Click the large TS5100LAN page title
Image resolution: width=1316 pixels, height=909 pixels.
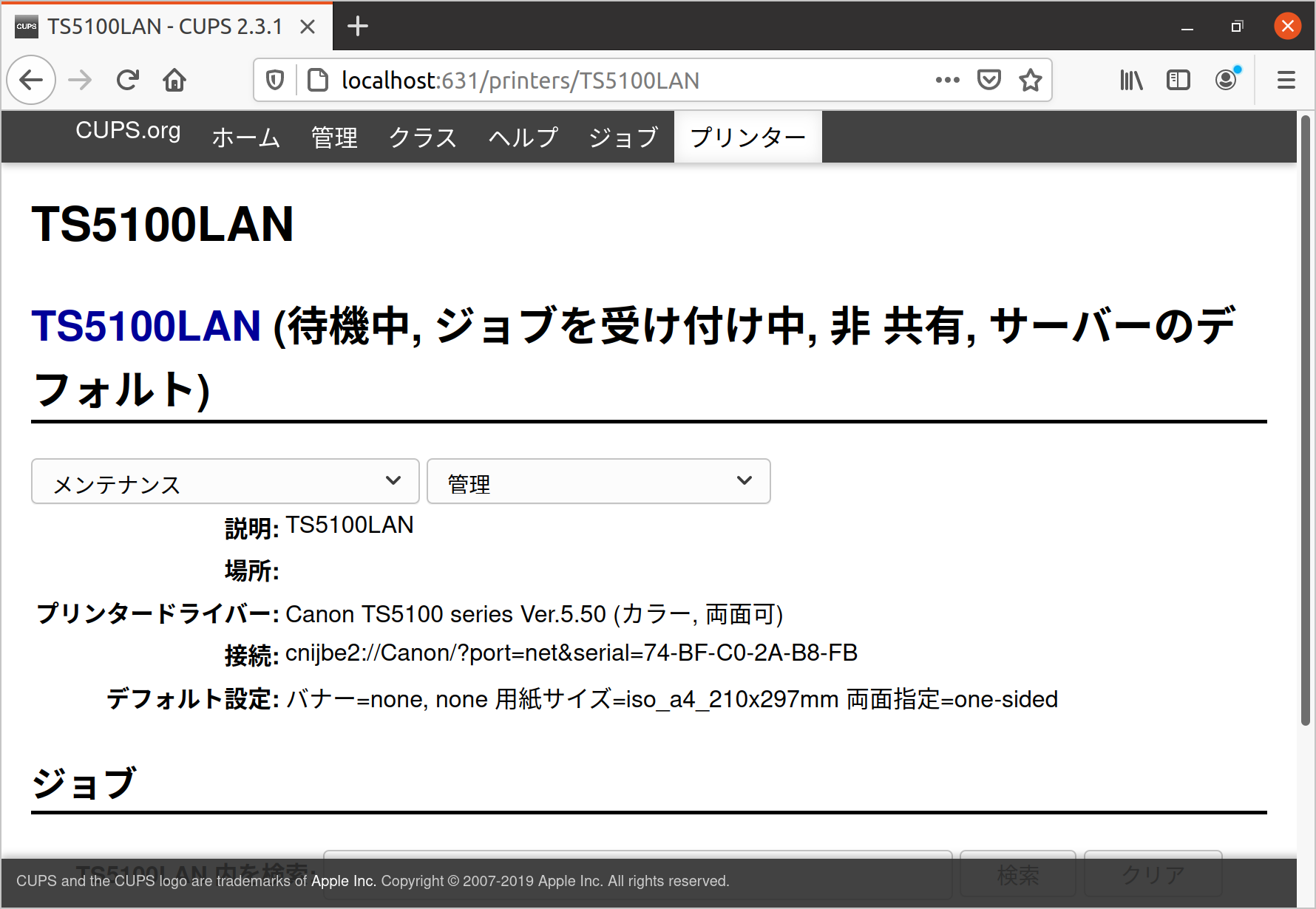tap(163, 224)
